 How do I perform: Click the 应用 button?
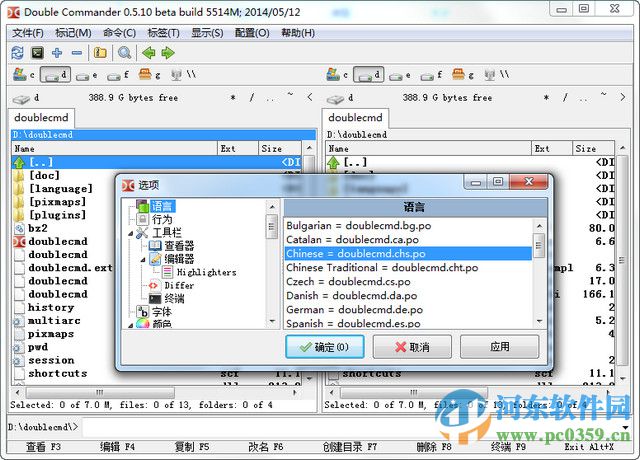click(x=500, y=347)
